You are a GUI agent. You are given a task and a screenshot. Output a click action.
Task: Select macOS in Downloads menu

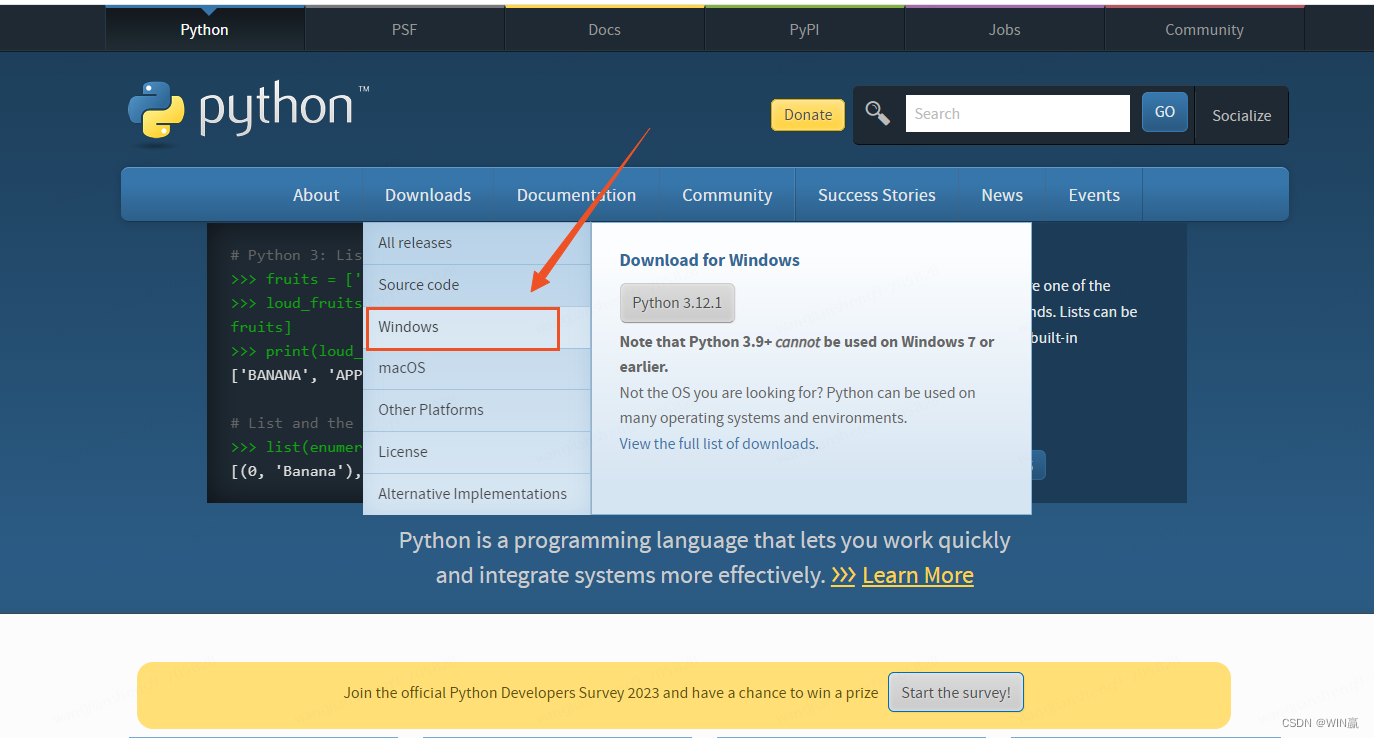477,368
